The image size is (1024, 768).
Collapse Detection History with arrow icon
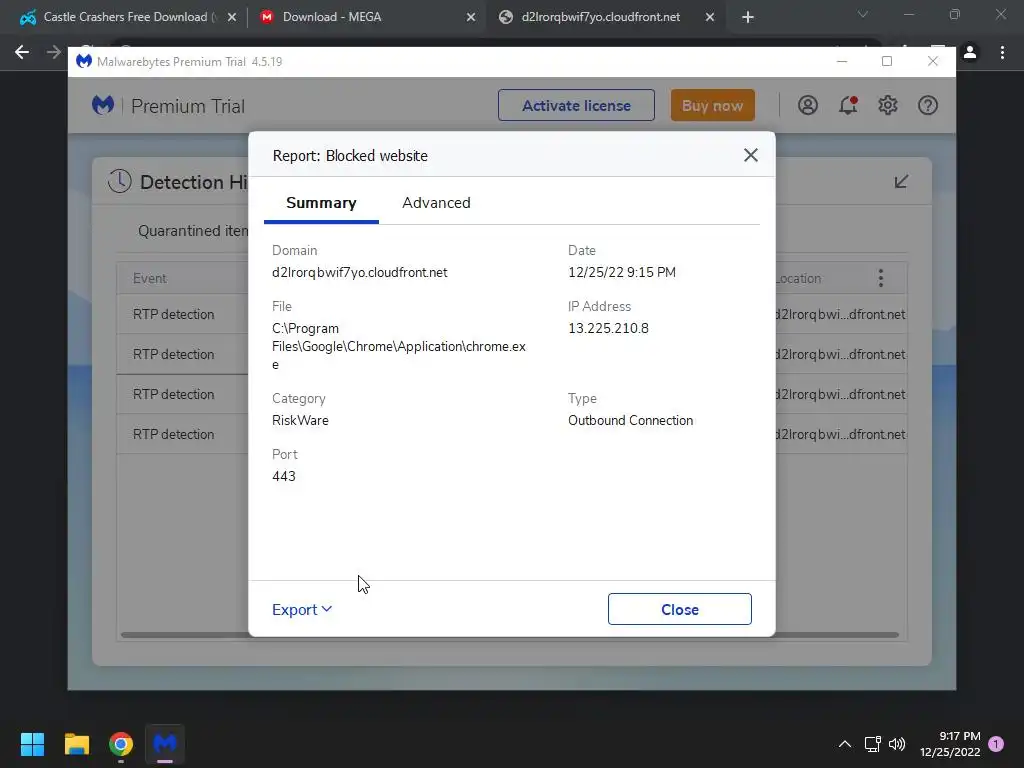coord(901,182)
